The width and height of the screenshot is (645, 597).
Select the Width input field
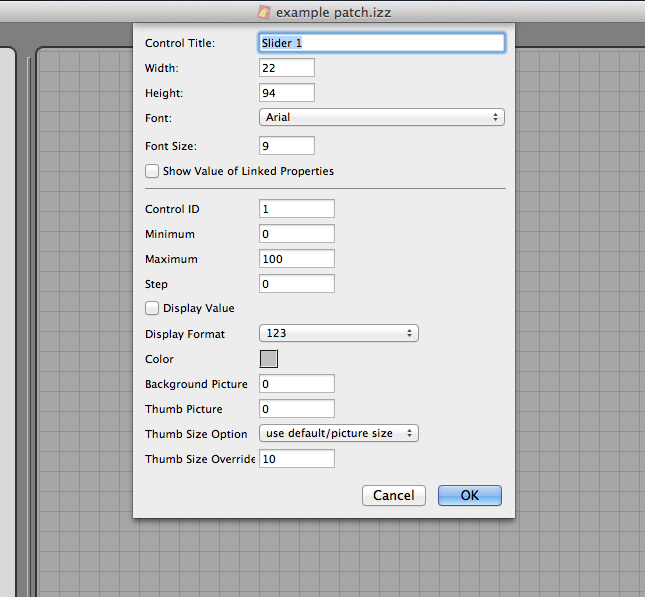(287, 68)
